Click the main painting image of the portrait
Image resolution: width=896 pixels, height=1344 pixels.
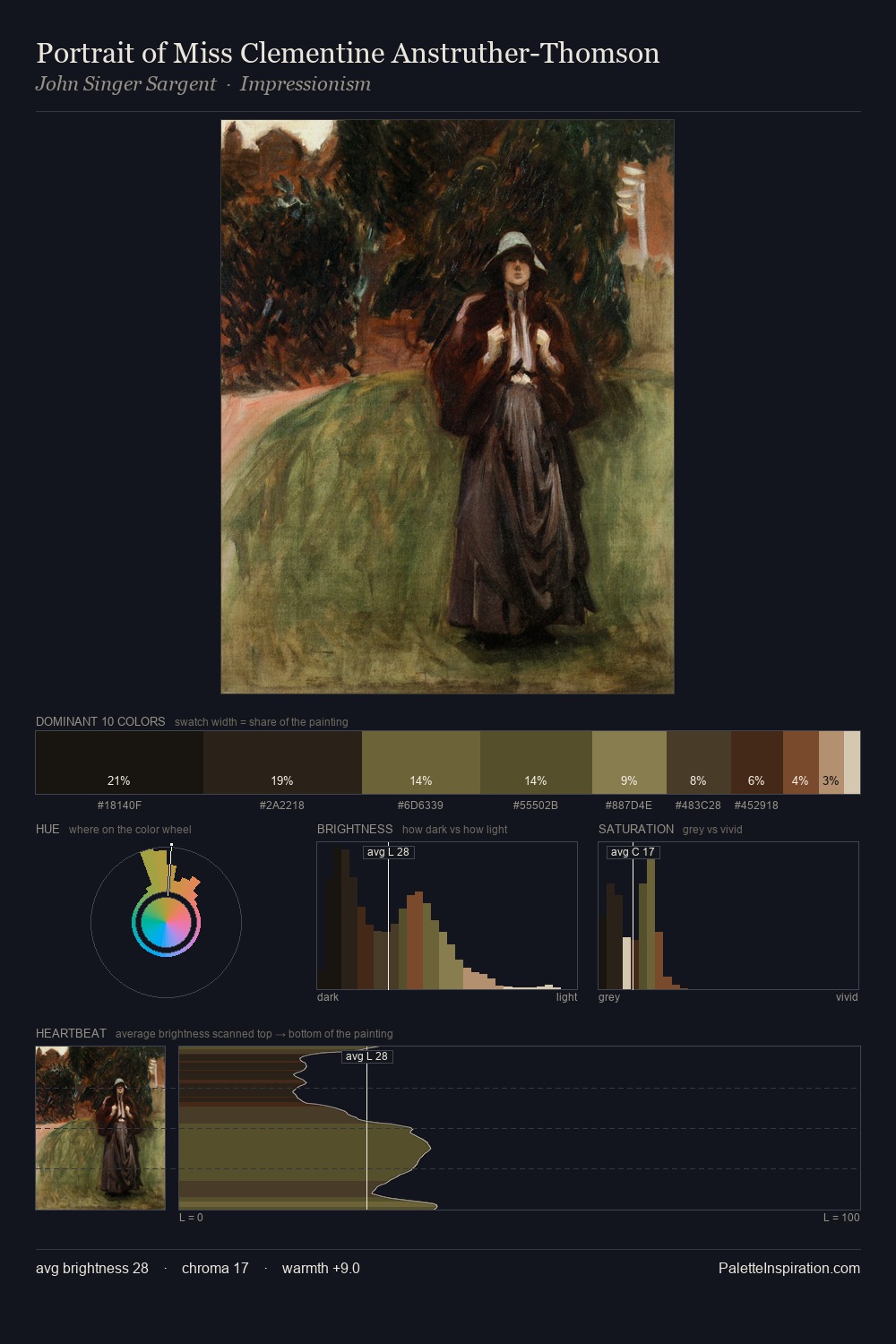point(447,407)
